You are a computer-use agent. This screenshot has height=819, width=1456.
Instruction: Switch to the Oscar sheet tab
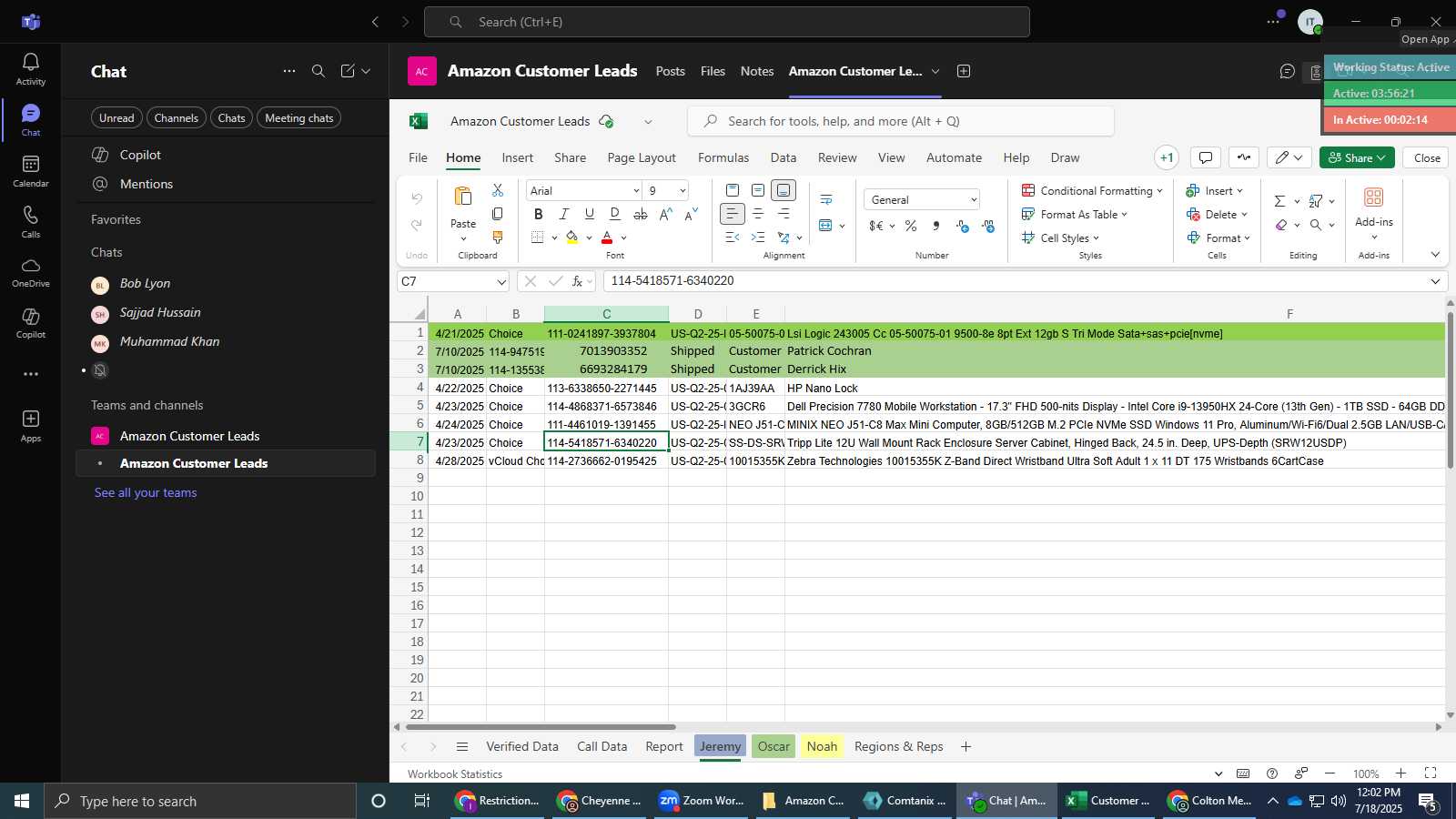pos(773,746)
